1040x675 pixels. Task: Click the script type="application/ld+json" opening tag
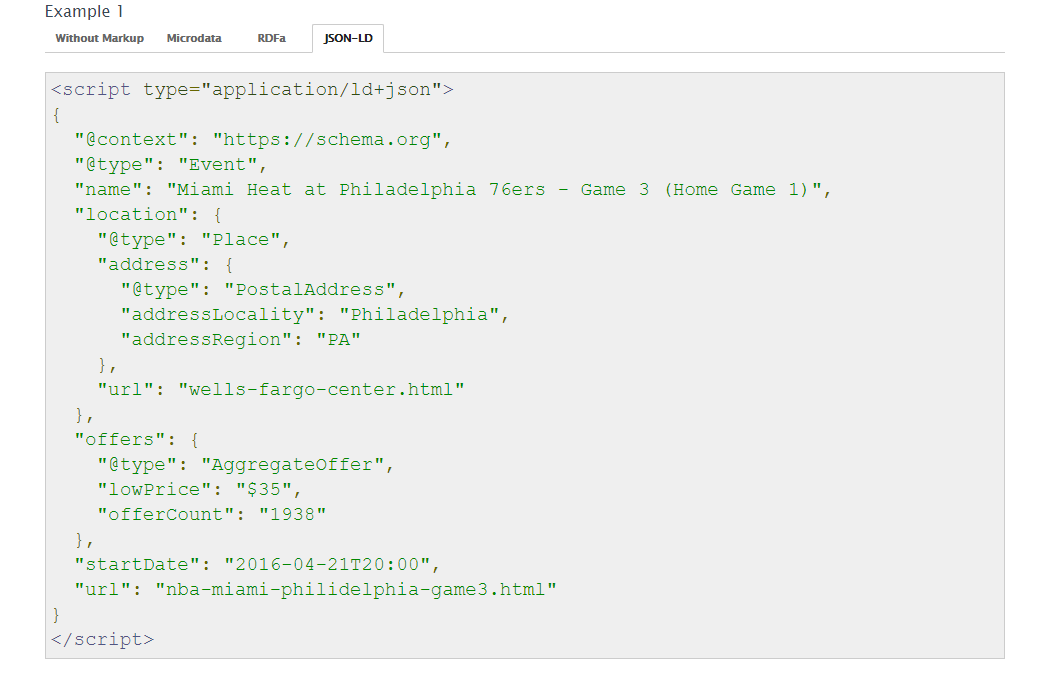click(252, 90)
